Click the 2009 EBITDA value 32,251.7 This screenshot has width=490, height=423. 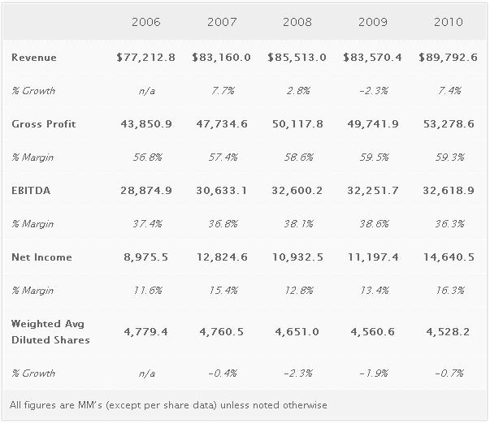coord(373,191)
